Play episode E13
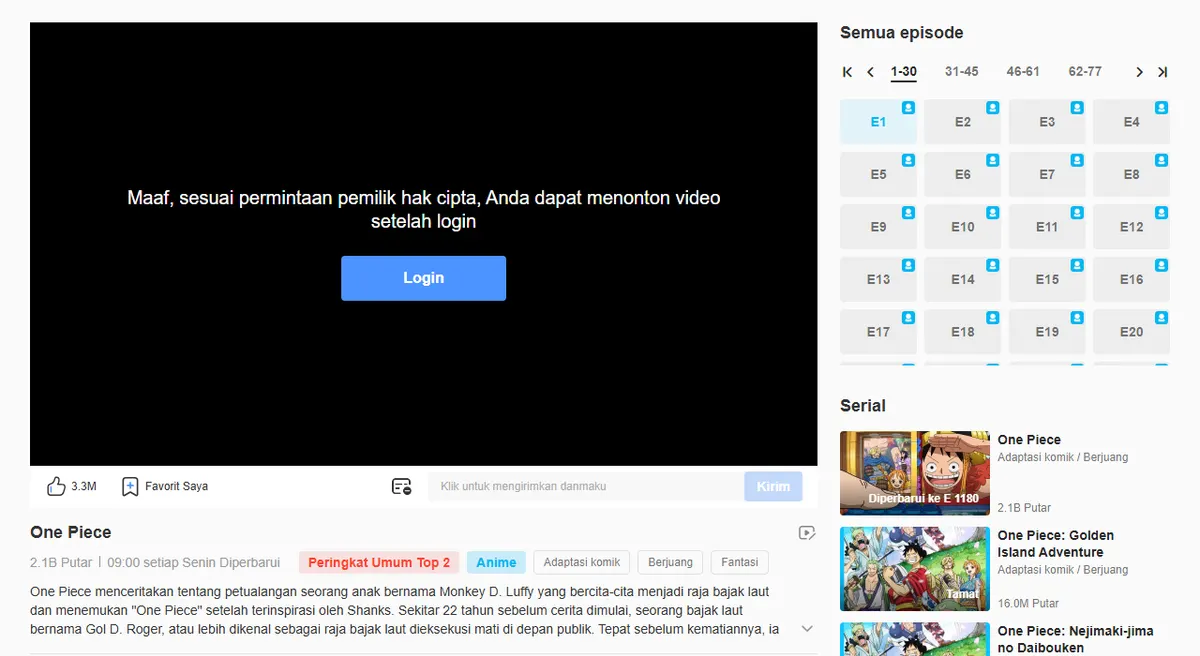Viewport: 1200px width, 656px height. [x=878, y=279]
